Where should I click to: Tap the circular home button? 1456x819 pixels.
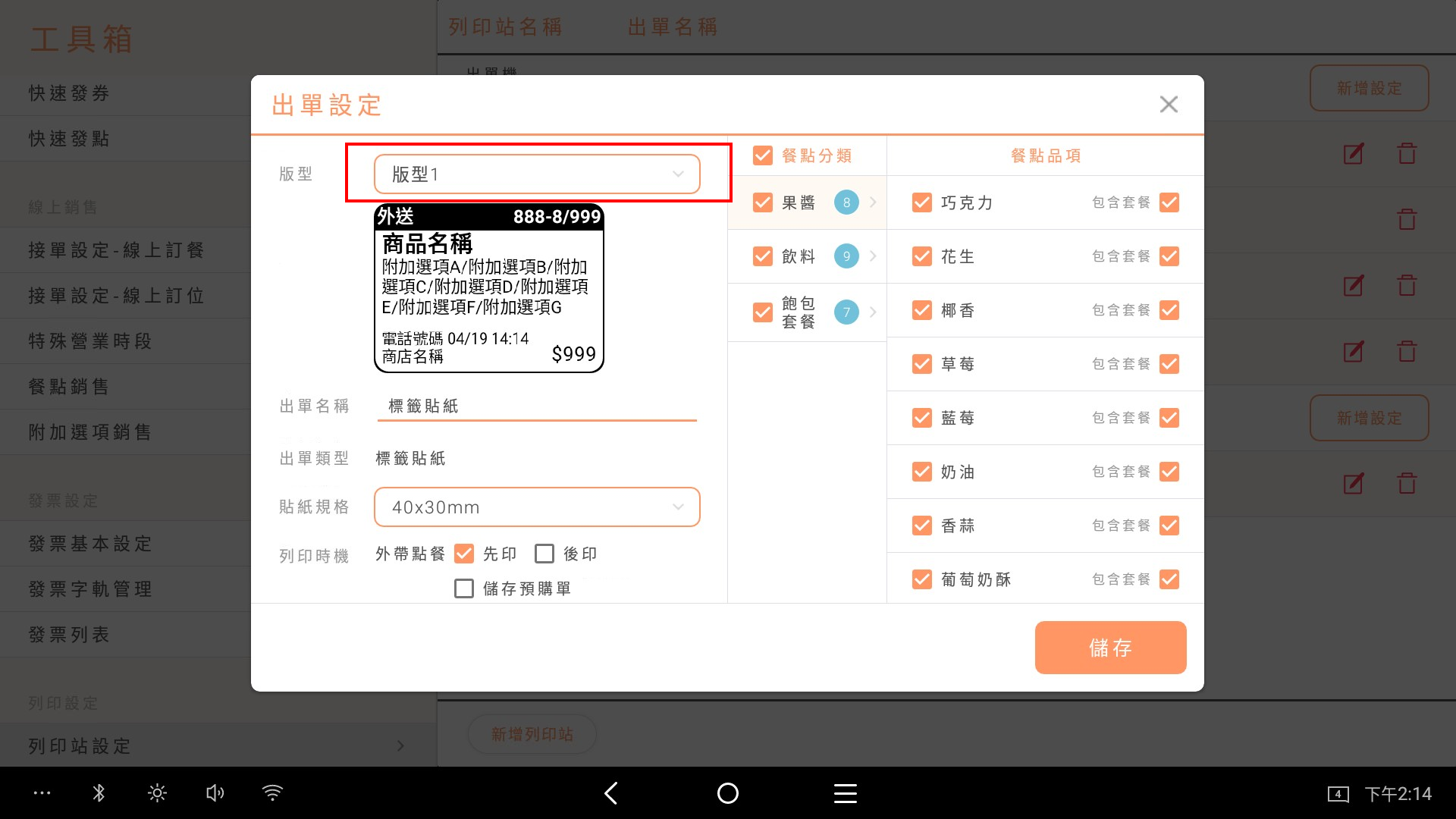[727, 793]
